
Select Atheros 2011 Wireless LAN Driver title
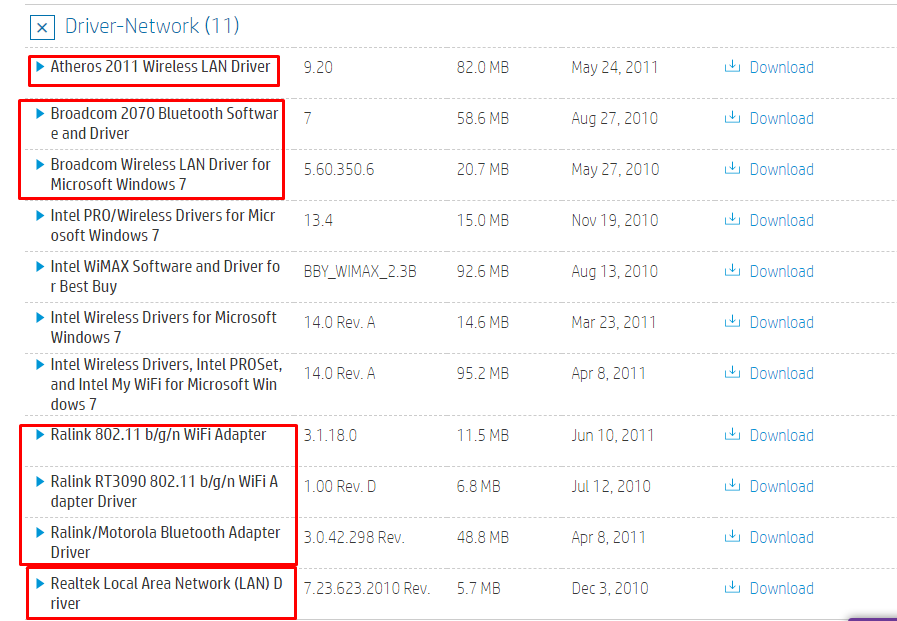(160, 66)
